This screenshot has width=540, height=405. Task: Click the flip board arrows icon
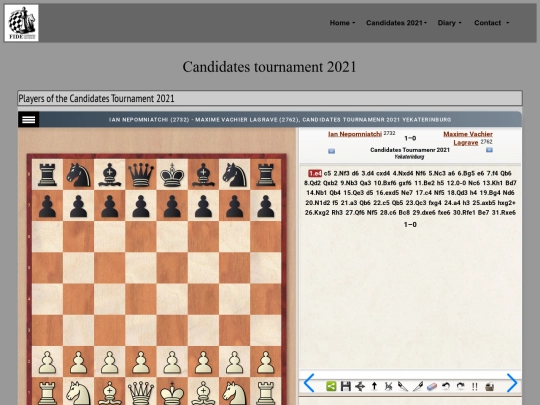(x=360, y=386)
